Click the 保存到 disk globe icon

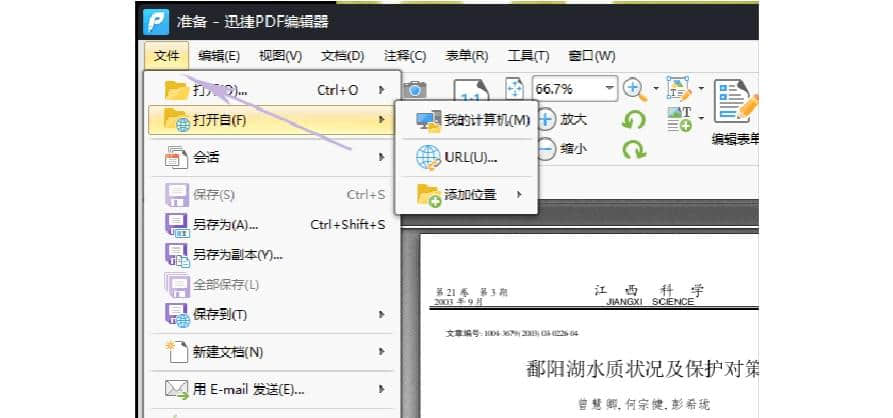(x=177, y=315)
